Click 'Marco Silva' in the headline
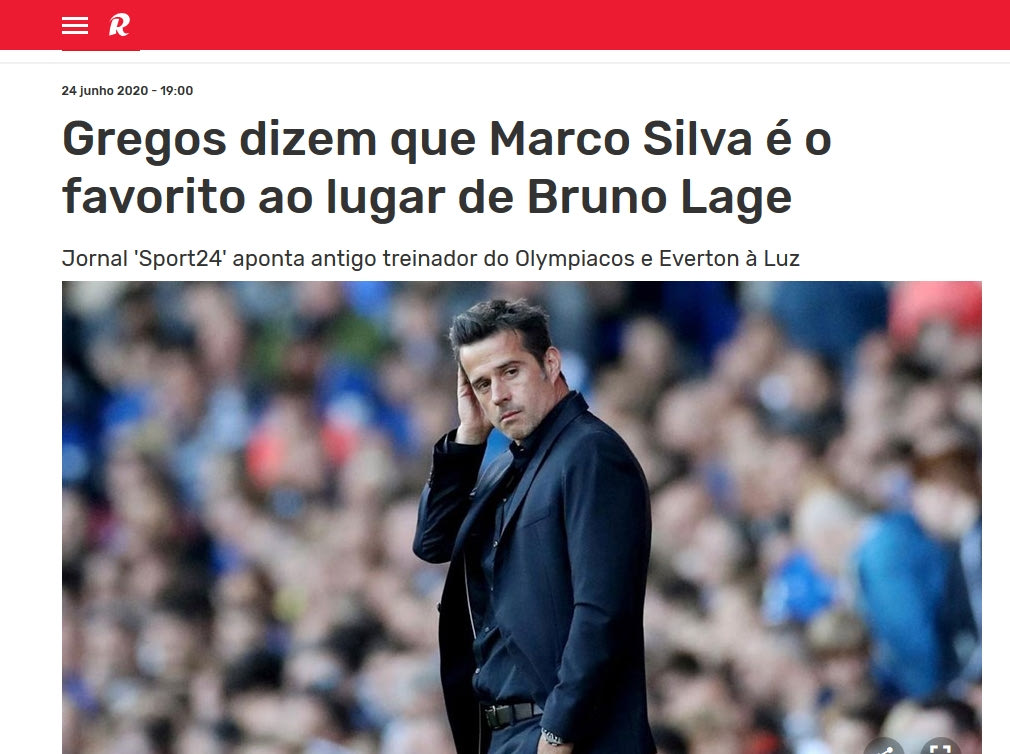This screenshot has width=1010, height=754. 620,138
